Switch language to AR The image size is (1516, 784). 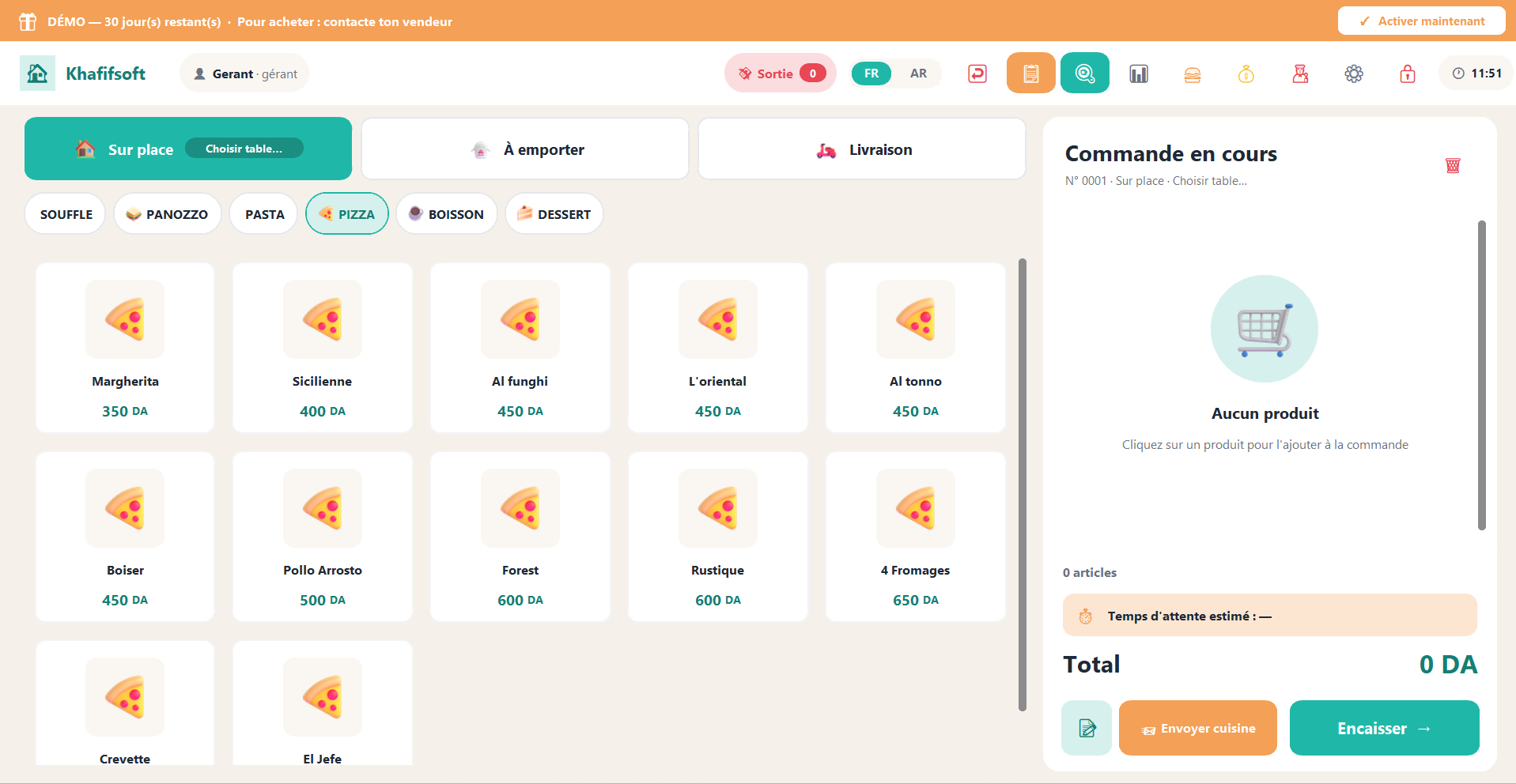(918, 73)
